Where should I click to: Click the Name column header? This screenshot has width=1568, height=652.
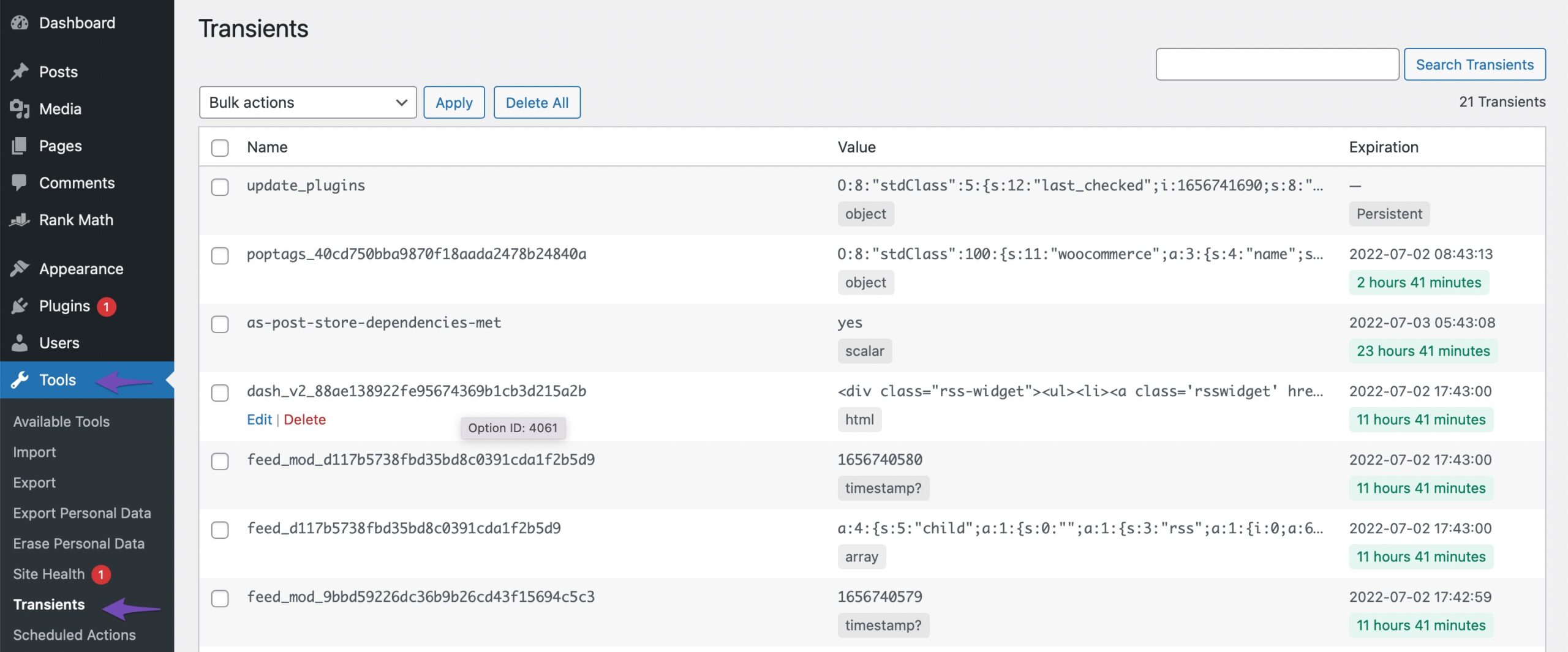click(x=267, y=147)
